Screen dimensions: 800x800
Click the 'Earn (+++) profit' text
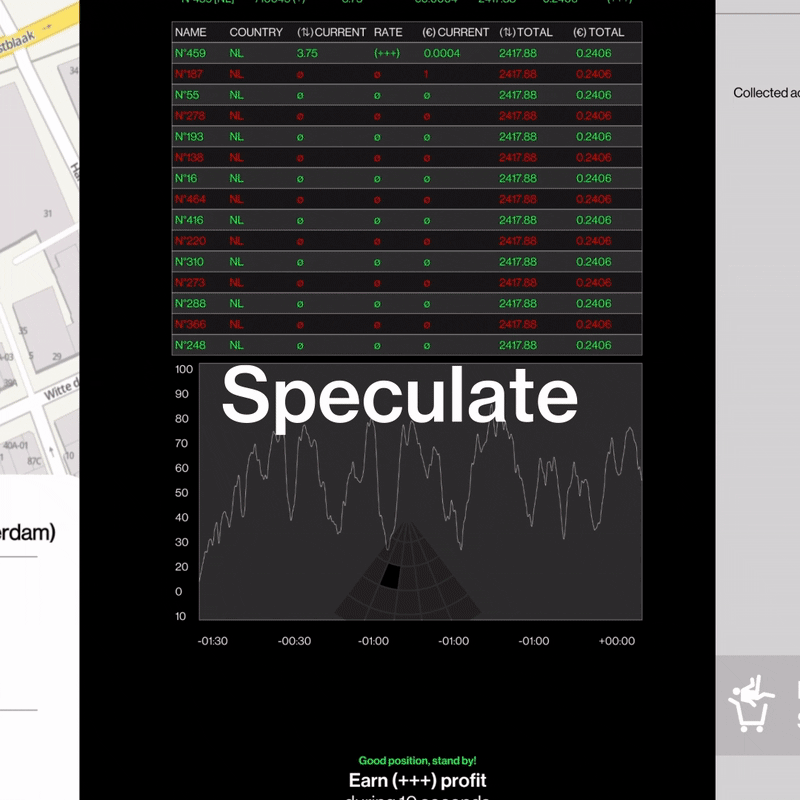[x=417, y=781]
